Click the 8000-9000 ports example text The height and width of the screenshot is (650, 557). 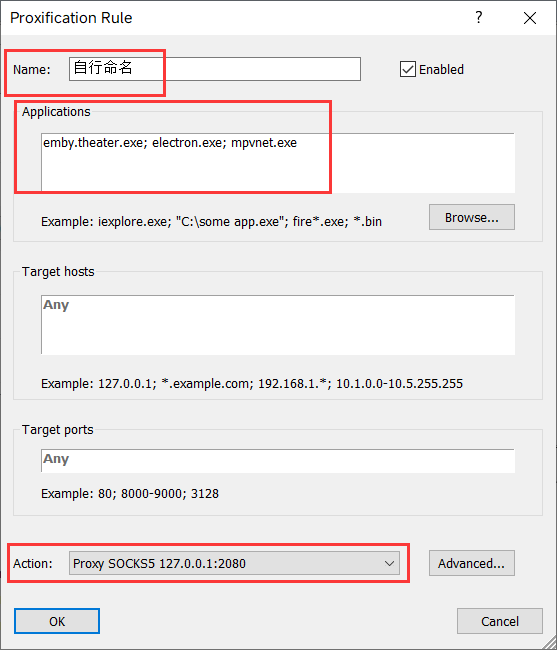pyautogui.click(x=153, y=494)
